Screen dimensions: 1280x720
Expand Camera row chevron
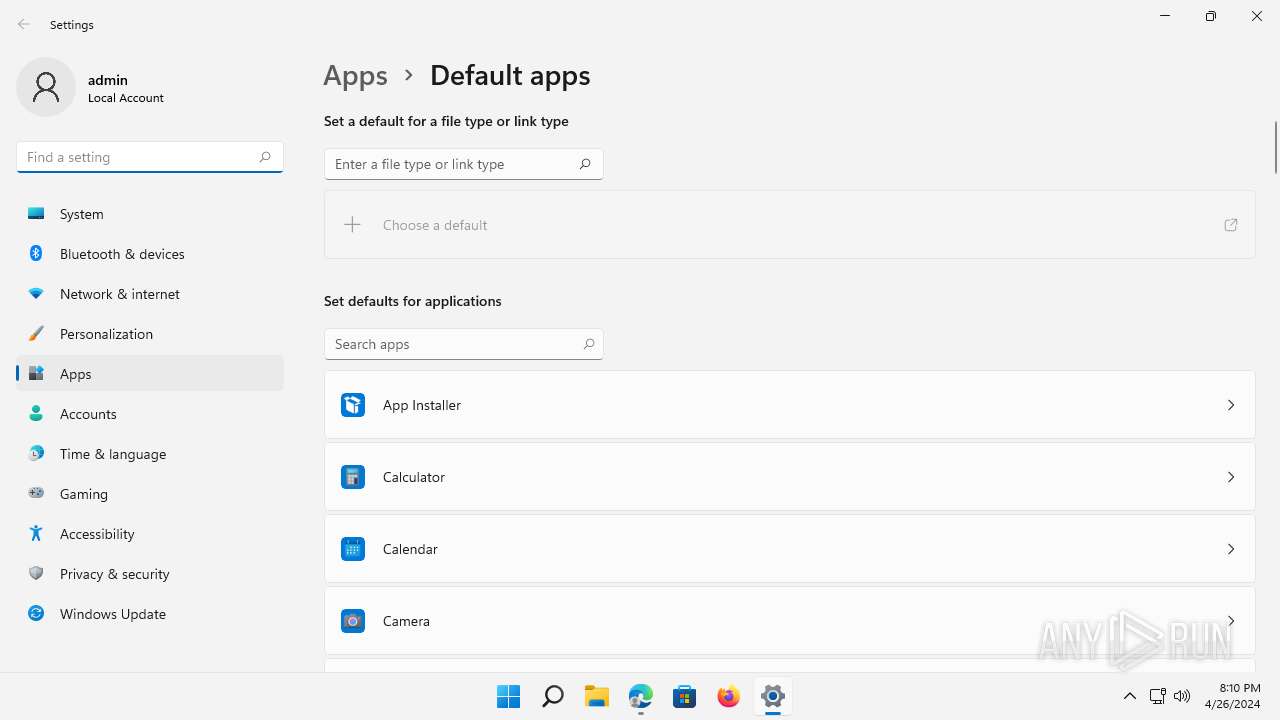coord(1231,621)
